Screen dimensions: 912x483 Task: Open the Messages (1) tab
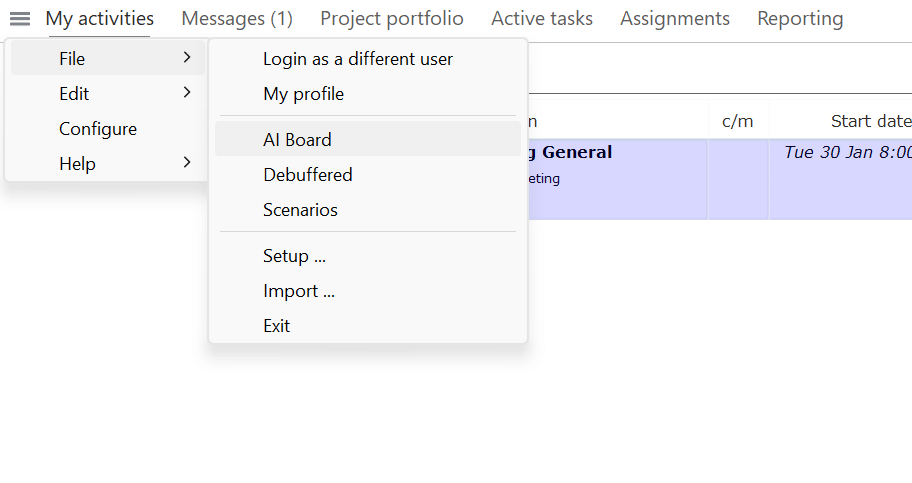tap(237, 19)
